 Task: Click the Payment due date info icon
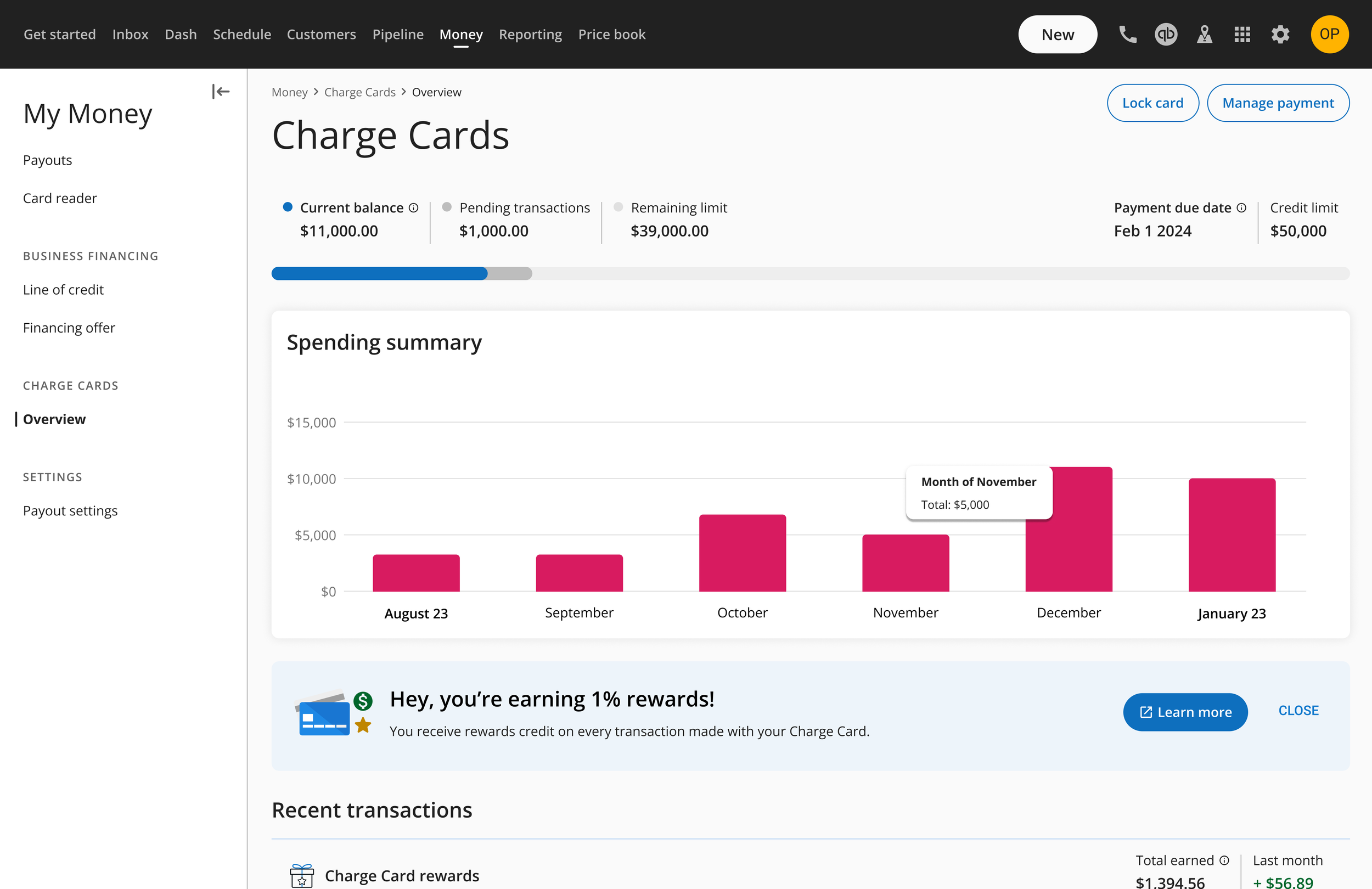pos(1241,208)
